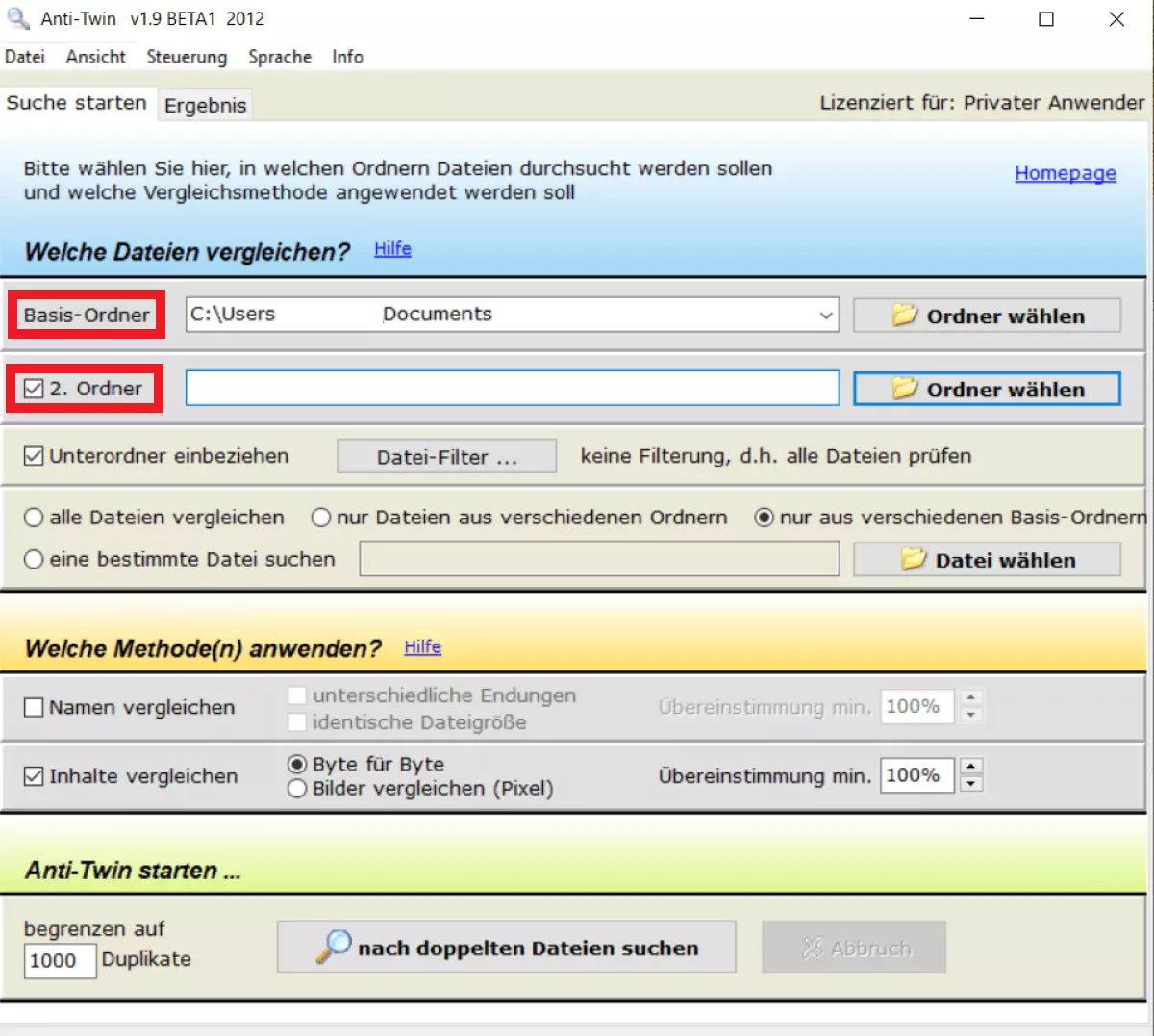The width and height of the screenshot is (1154, 1036).
Task: Click the 2. Ordner path input field
Action: click(513, 388)
